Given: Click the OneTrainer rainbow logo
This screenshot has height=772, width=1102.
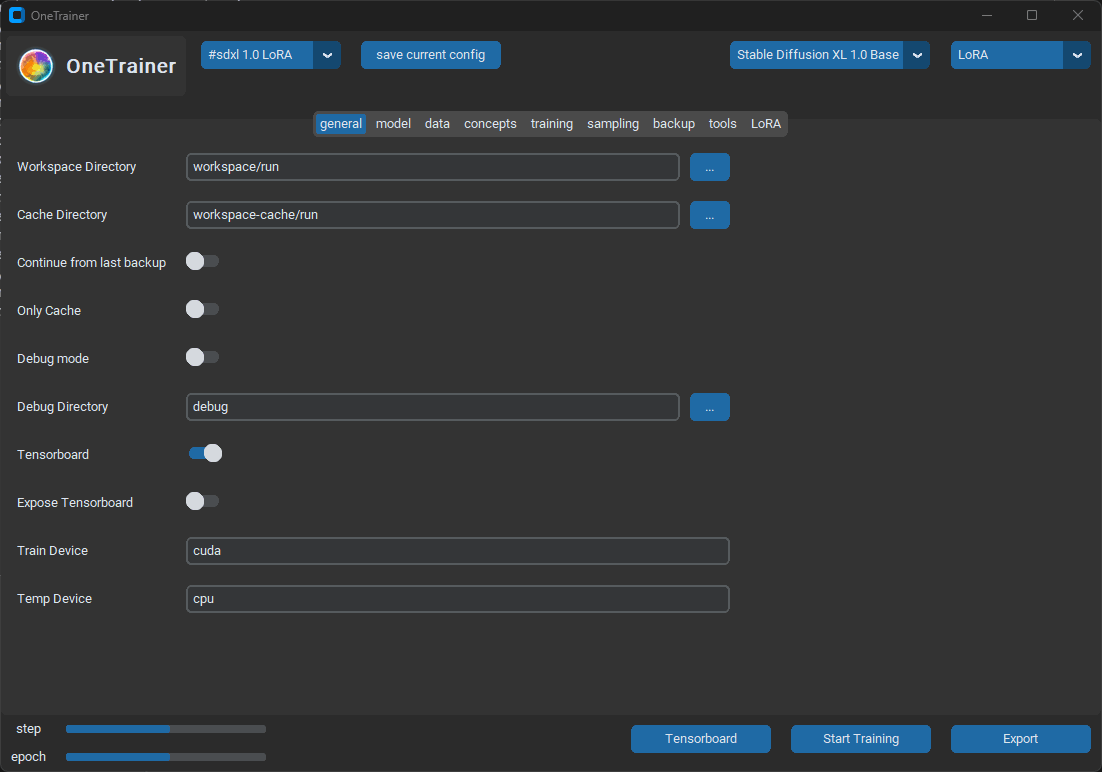Looking at the screenshot, I should (x=35, y=65).
